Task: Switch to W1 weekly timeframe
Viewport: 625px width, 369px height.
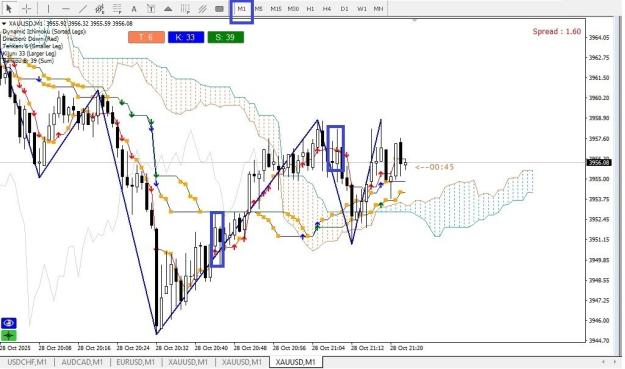Action: click(x=362, y=8)
